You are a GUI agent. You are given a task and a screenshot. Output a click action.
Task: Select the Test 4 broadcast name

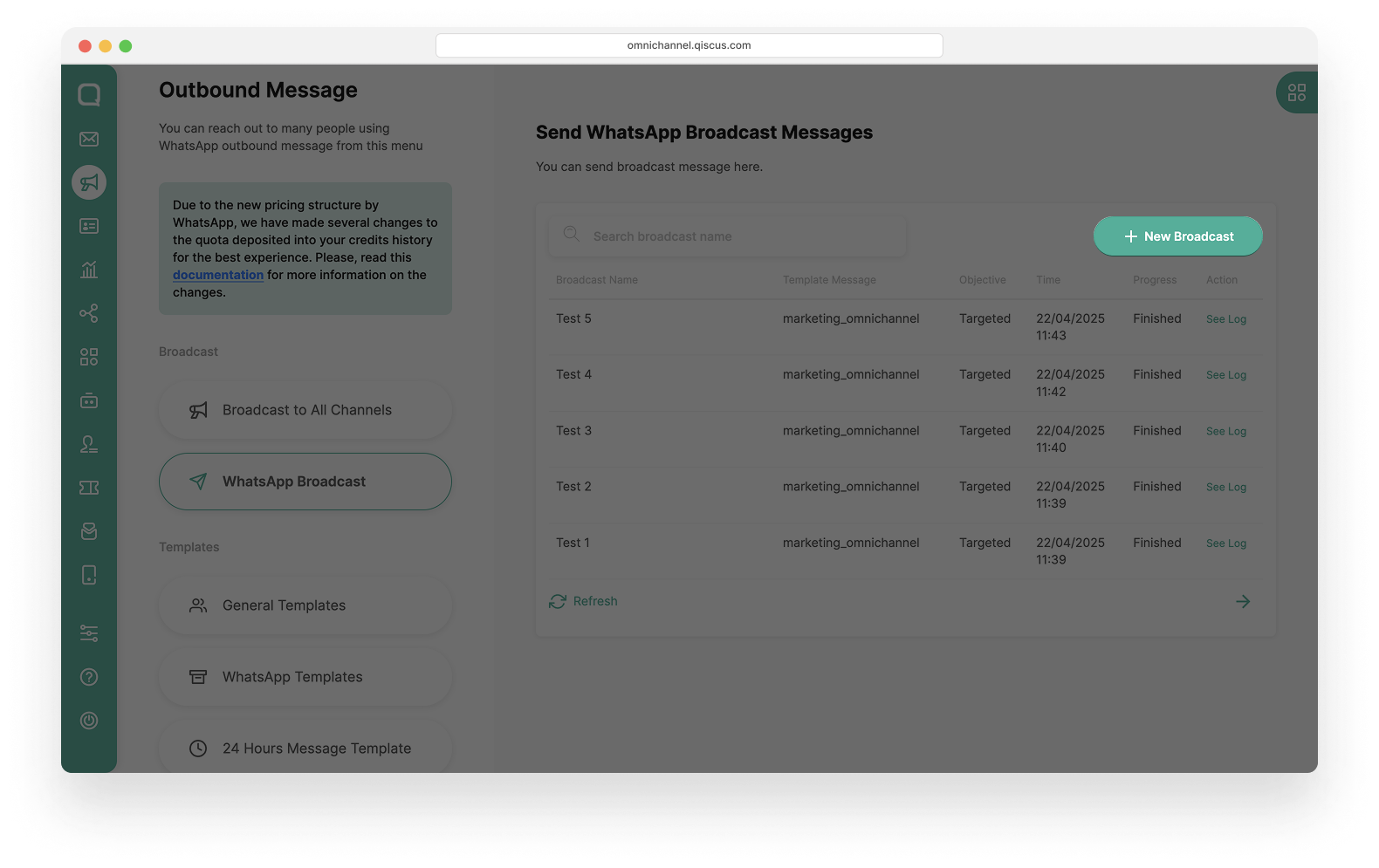tap(573, 374)
